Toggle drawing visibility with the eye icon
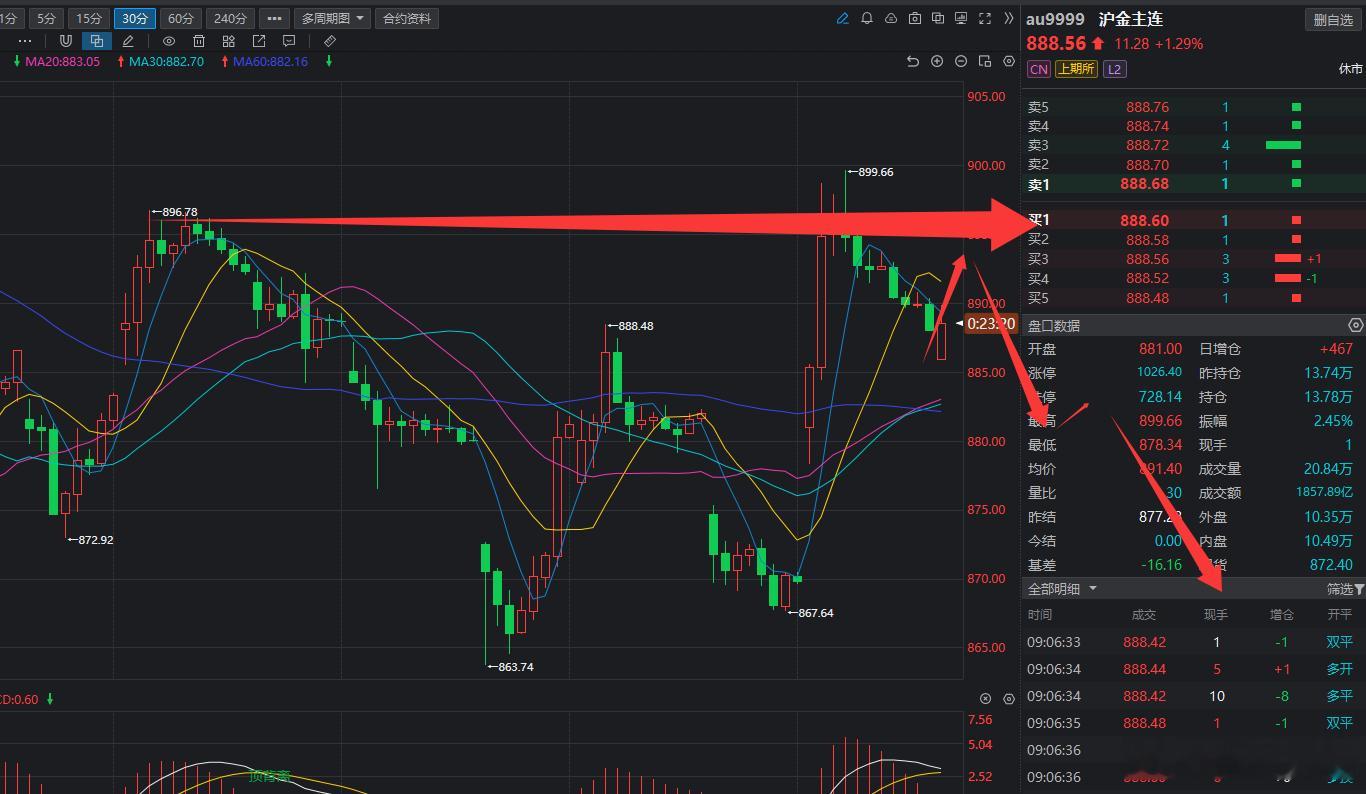The height and width of the screenshot is (794, 1366). tap(169, 41)
